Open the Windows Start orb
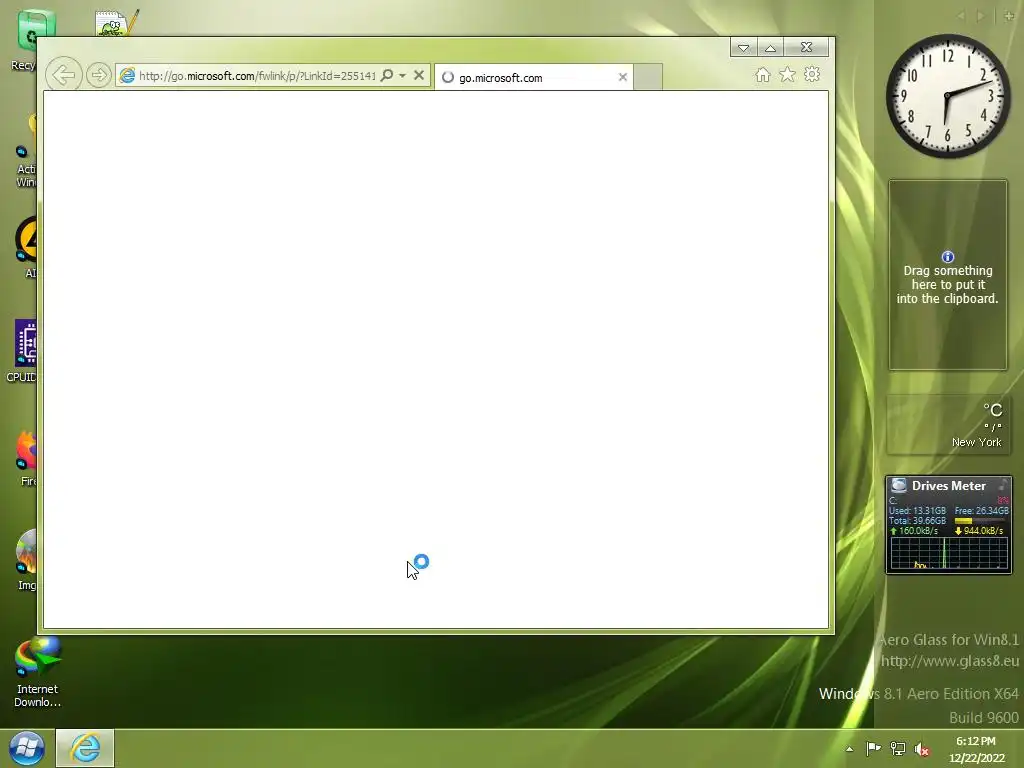 [26, 748]
